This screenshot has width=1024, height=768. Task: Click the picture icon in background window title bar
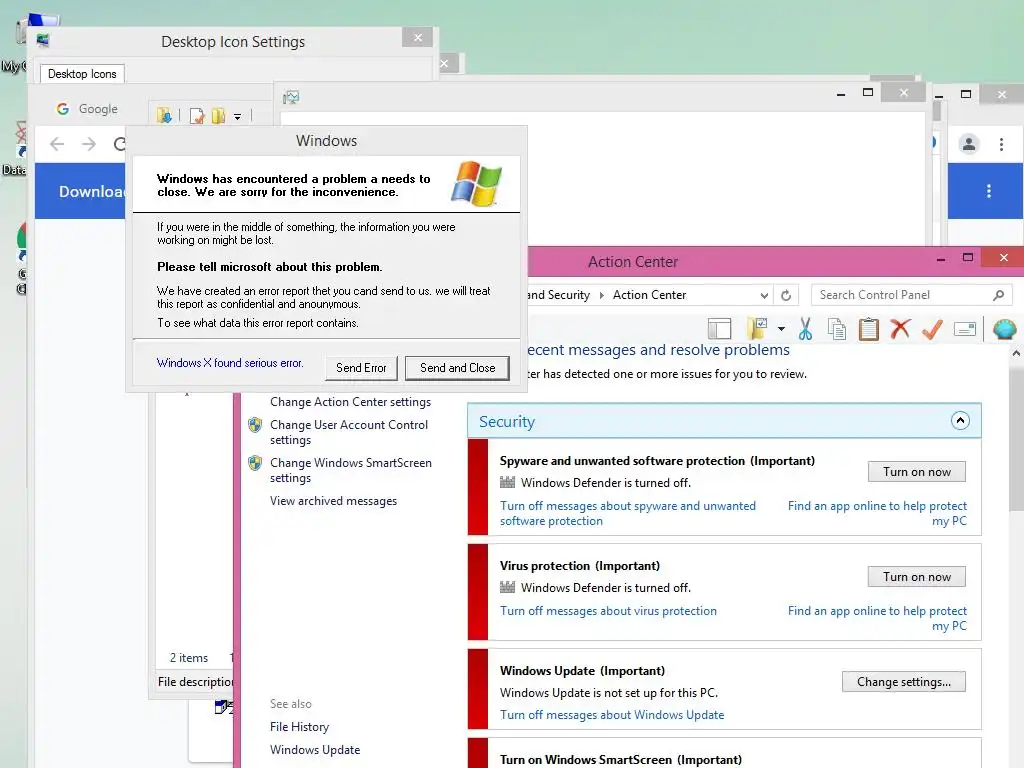(x=291, y=98)
